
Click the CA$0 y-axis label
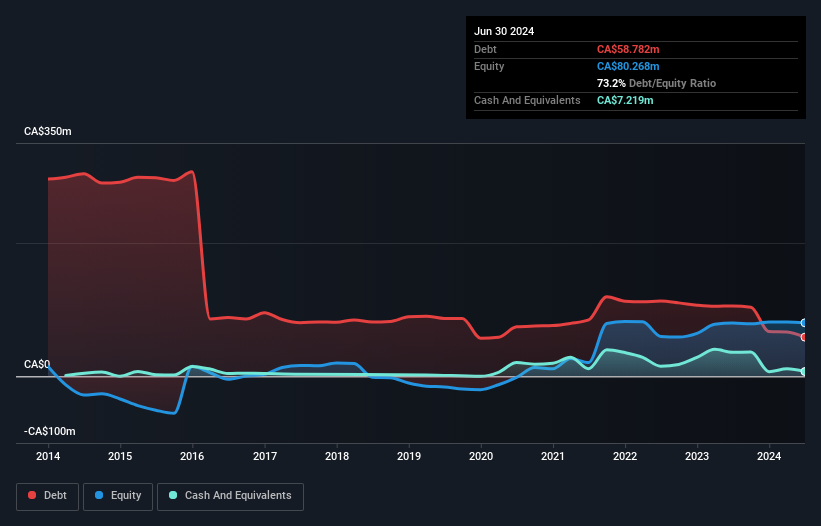pos(37,364)
